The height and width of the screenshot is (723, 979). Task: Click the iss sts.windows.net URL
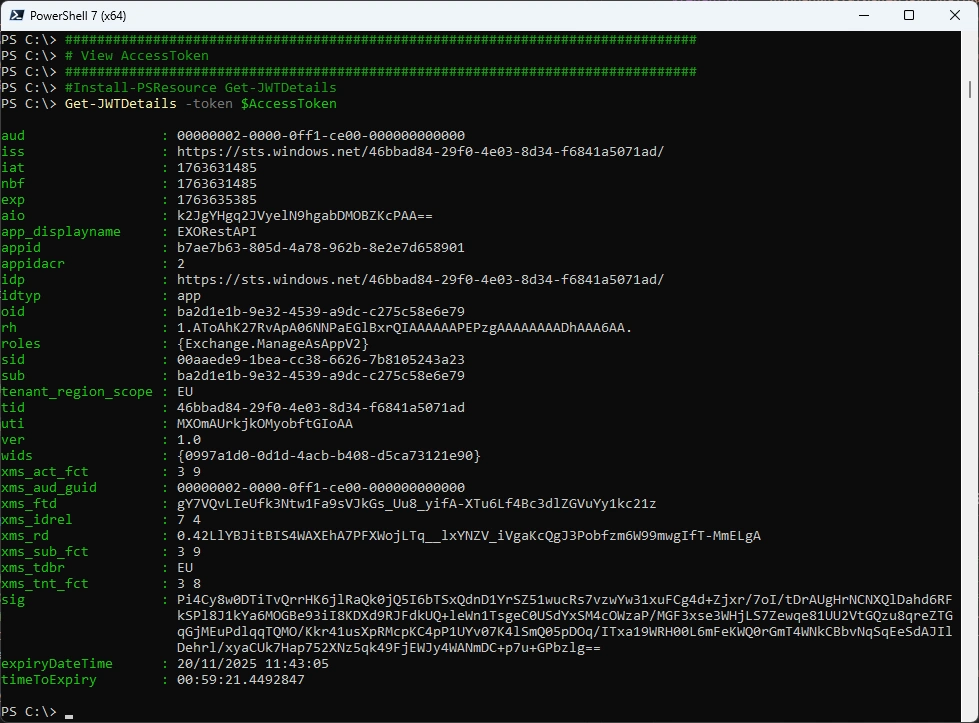(420, 152)
